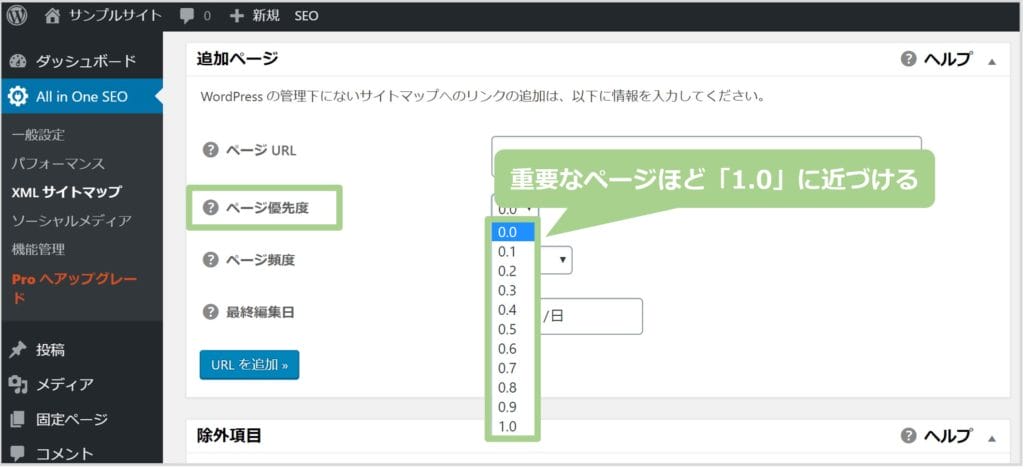This screenshot has width=1024, height=469.
Task: Open パフォーマンス submenu item
Action: pos(58,163)
